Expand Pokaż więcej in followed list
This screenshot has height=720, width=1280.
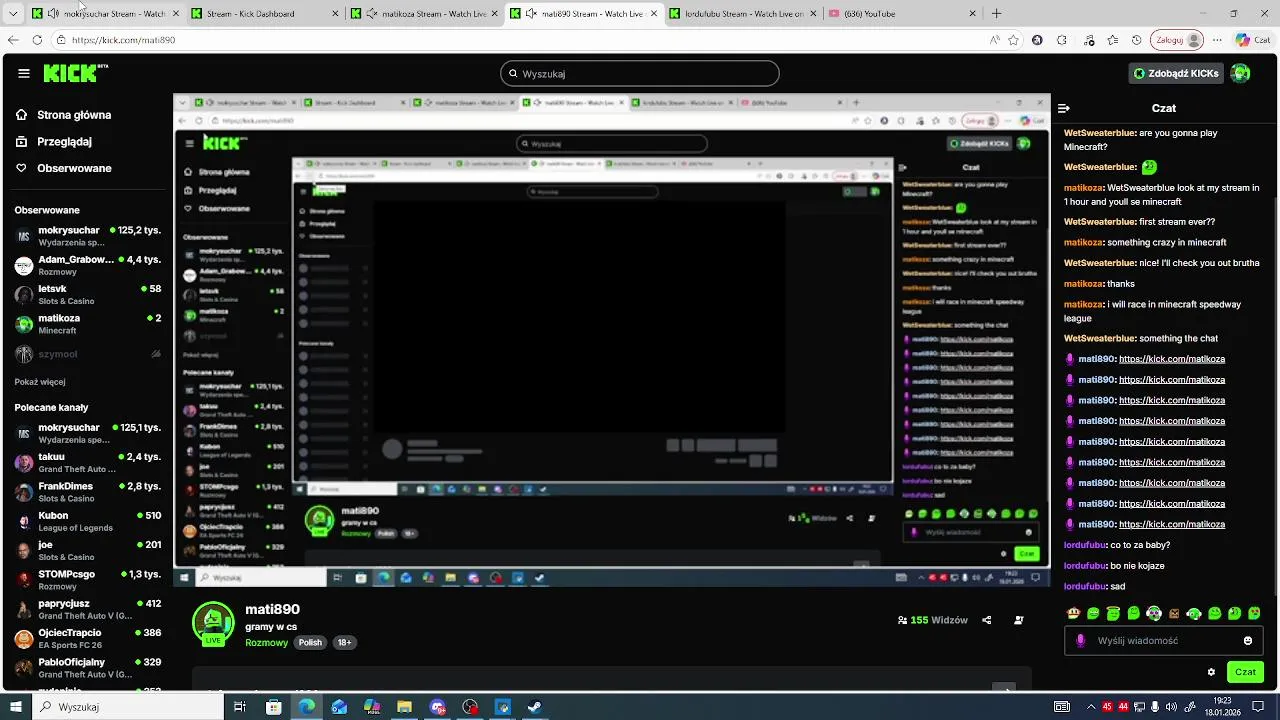(x=40, y=382)
